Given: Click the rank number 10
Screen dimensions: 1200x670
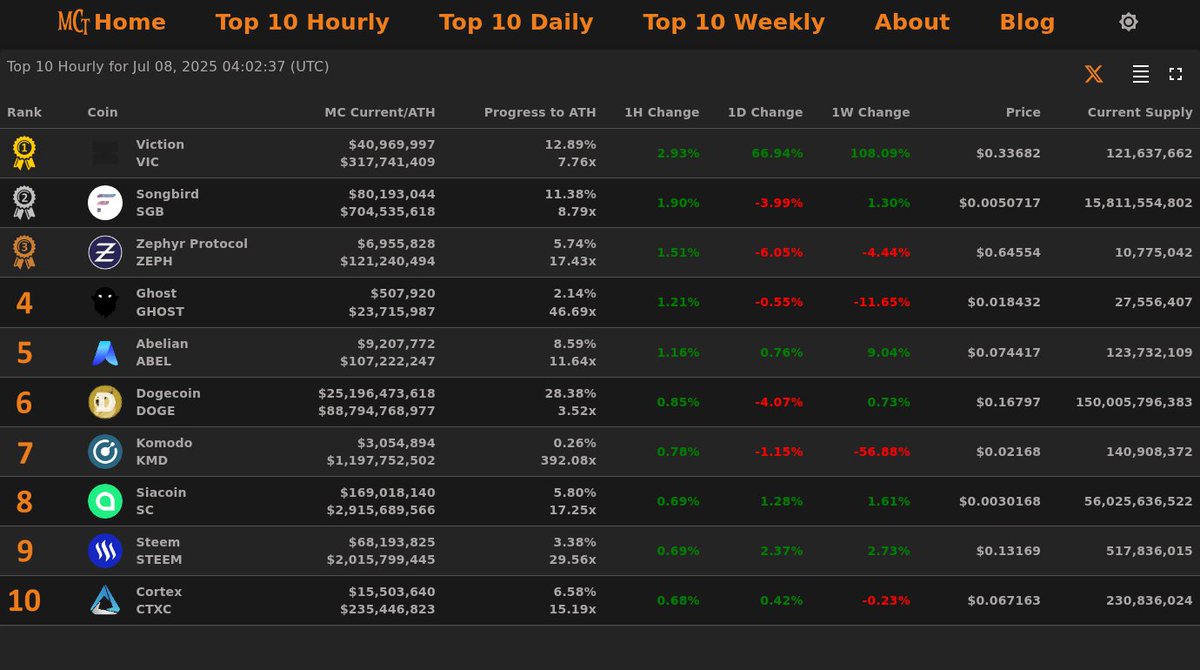Looking at the screenshot, I should click(x=24, y=601).
